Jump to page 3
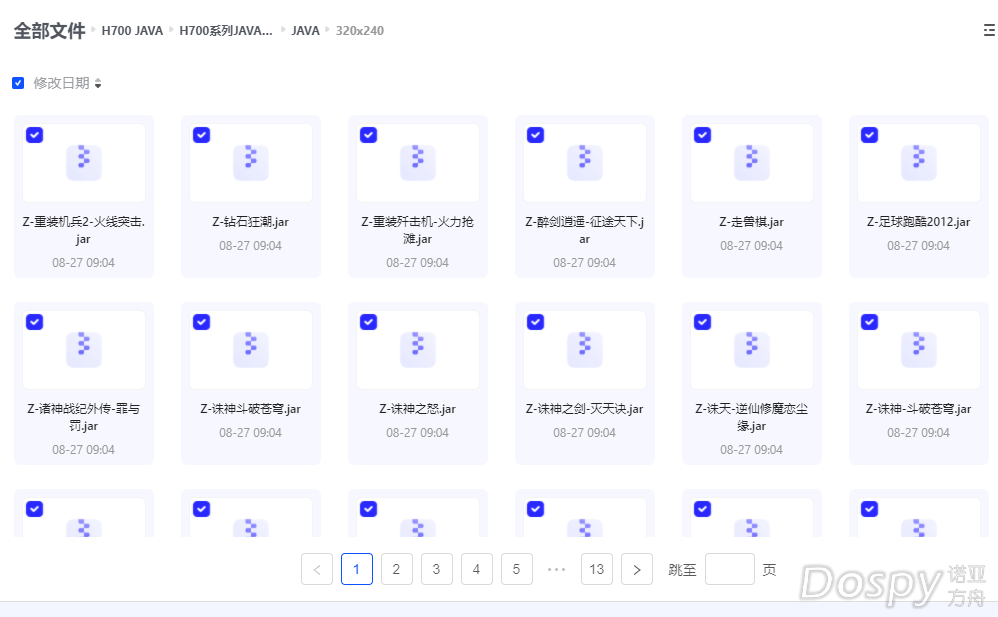 click(437, 569)
